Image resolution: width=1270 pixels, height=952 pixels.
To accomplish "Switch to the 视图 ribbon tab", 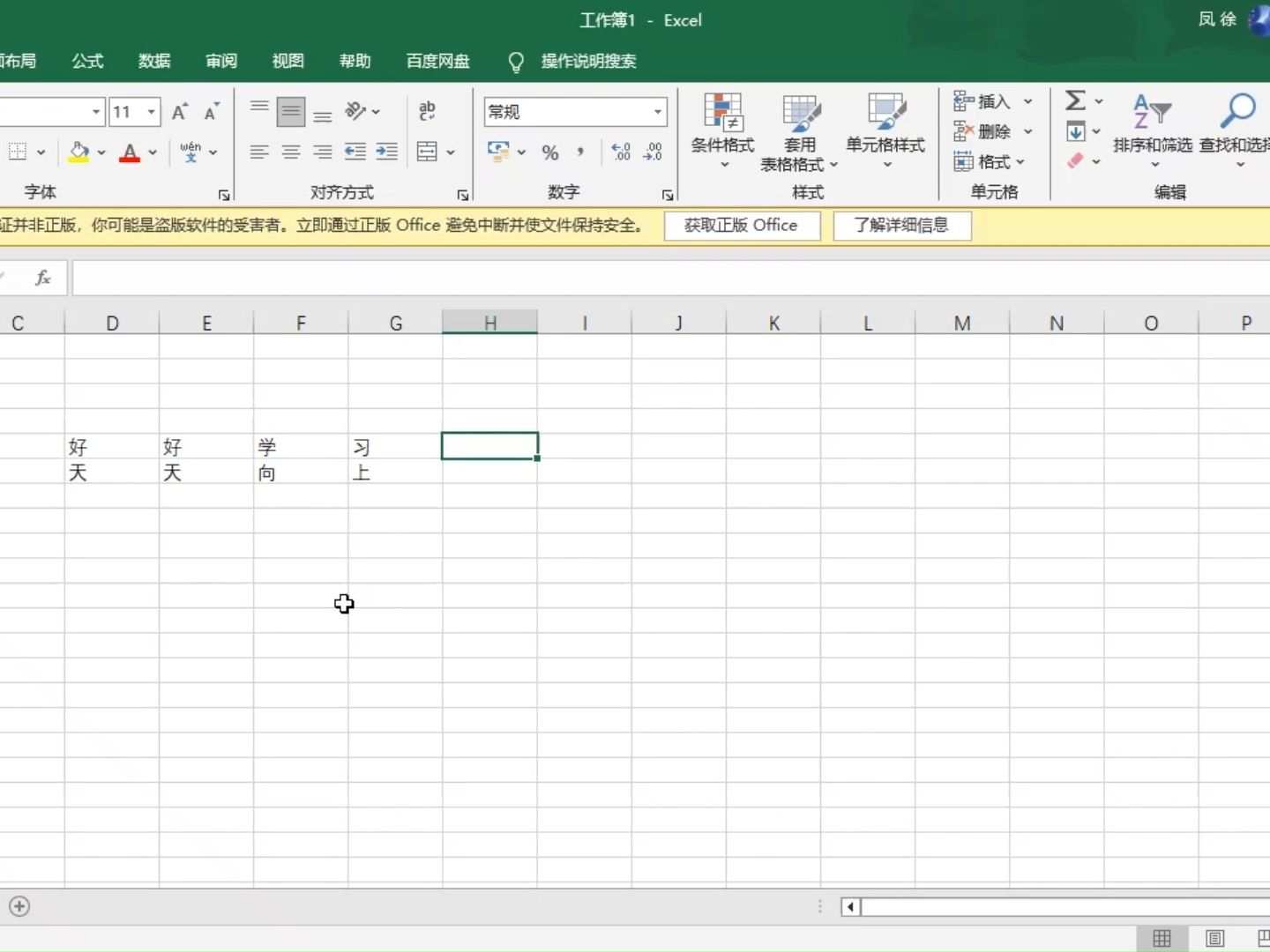I will coord(287,61).
